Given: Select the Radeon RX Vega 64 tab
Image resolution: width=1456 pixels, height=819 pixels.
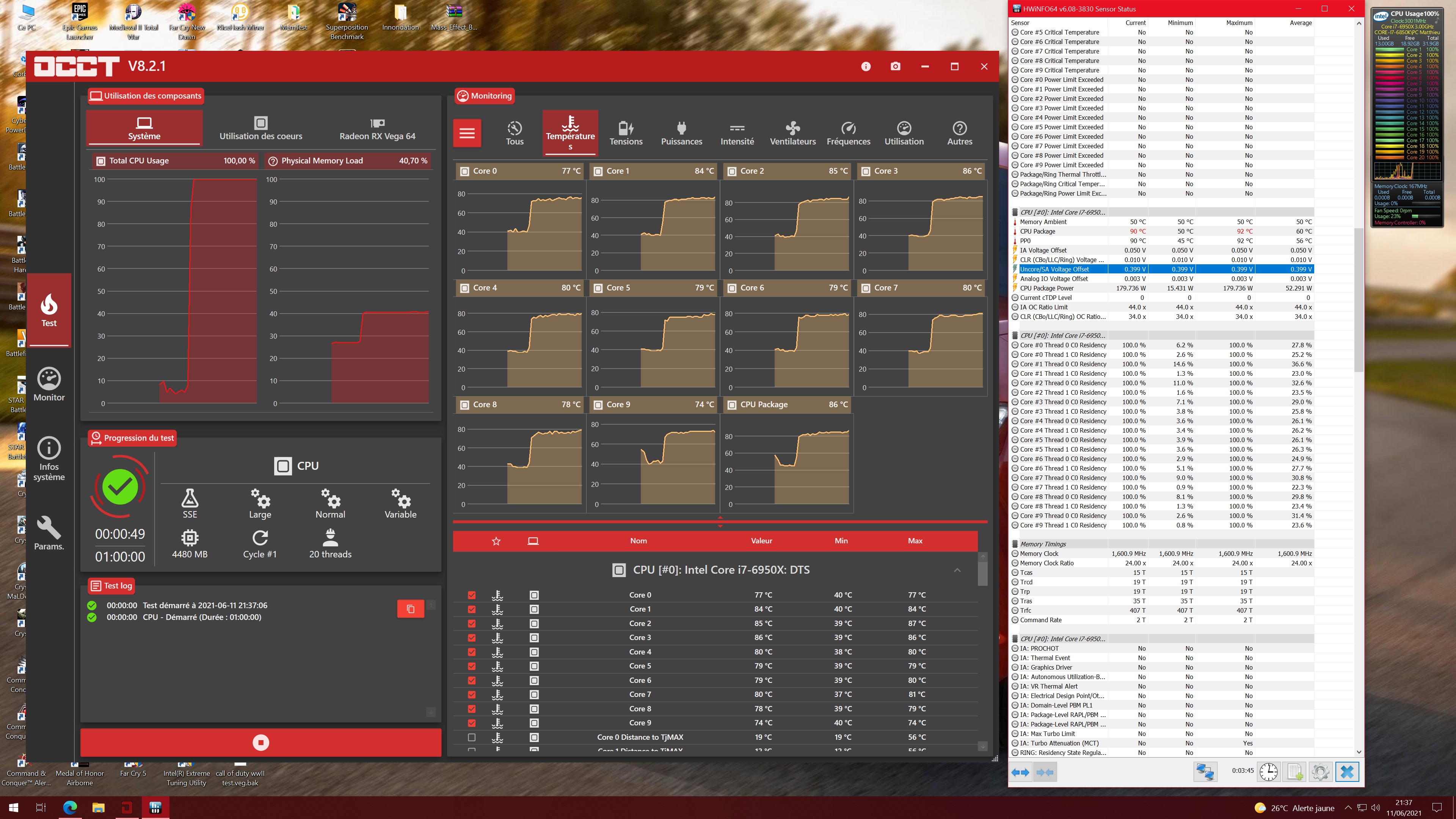Looking at the screenshot, I should pyautogui.click(x=377, y=129).
